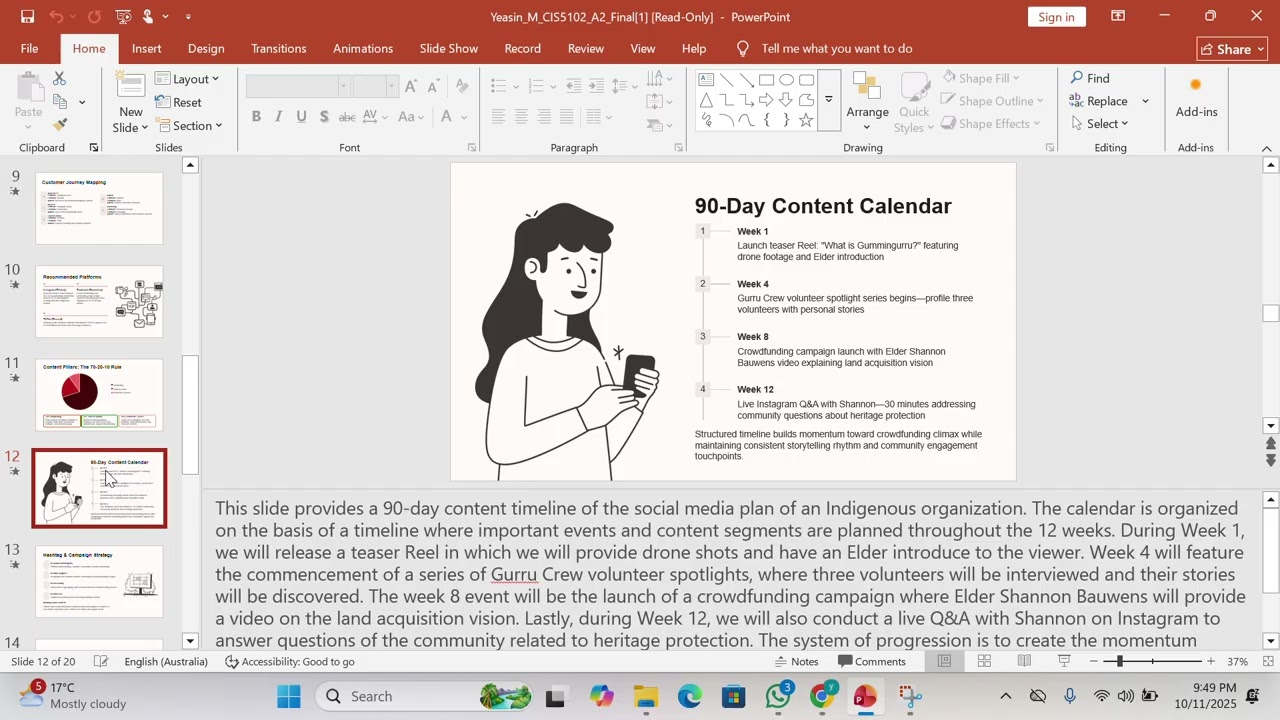Click the Share button

pyautogui.click(x=1232, y=49)
